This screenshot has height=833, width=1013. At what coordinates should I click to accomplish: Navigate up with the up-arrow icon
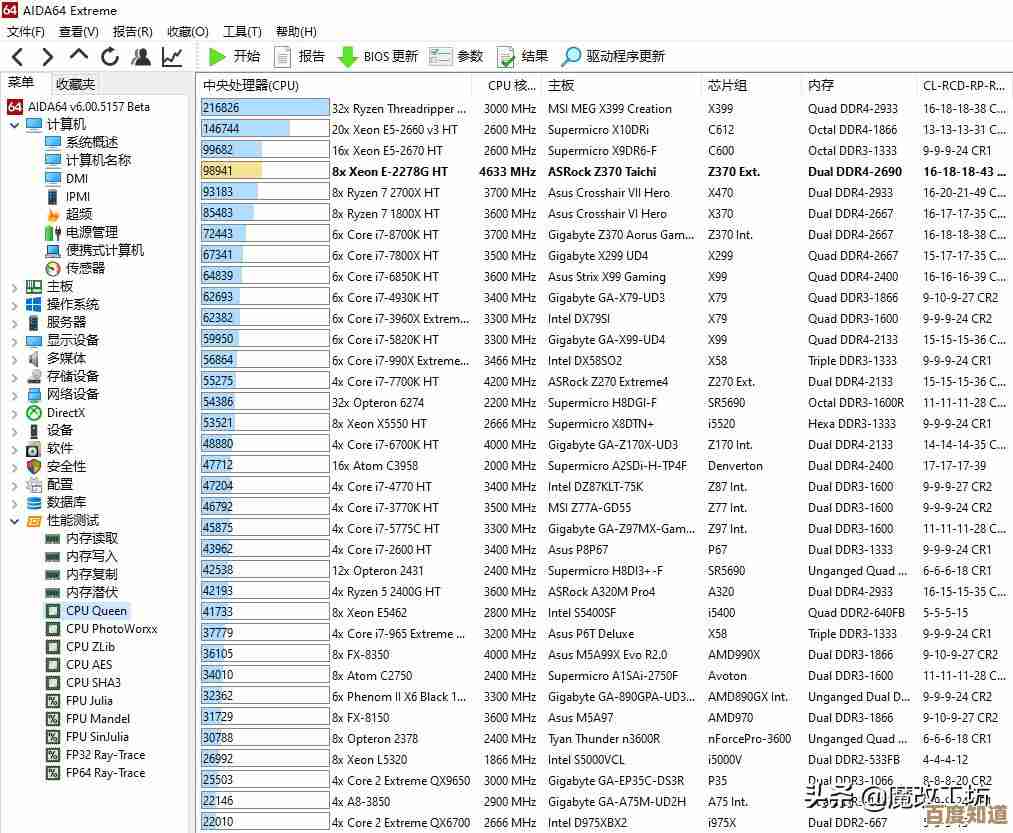click(79, 56)
